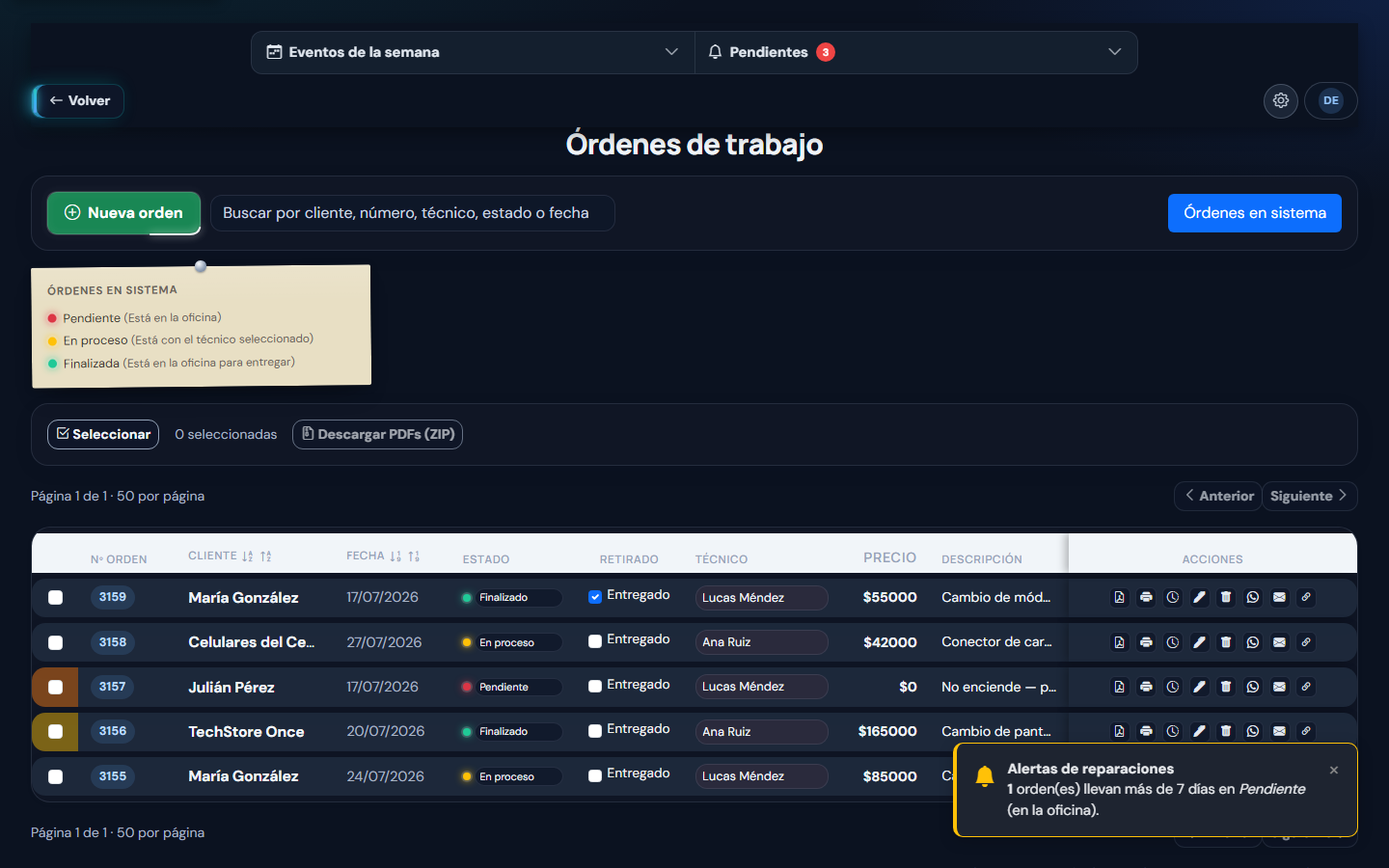This screenshot has height=868, width=1389.
Task: Create a Nueva orden
Action: point(123,213)
